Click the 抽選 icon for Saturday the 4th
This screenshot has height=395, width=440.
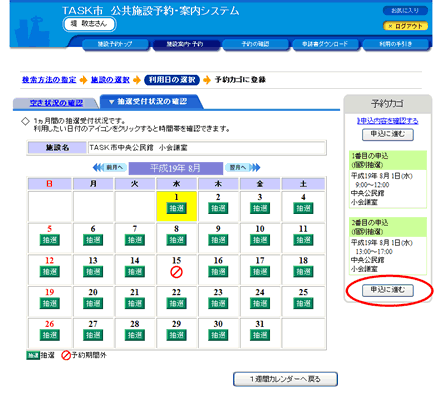pos(303,208)
